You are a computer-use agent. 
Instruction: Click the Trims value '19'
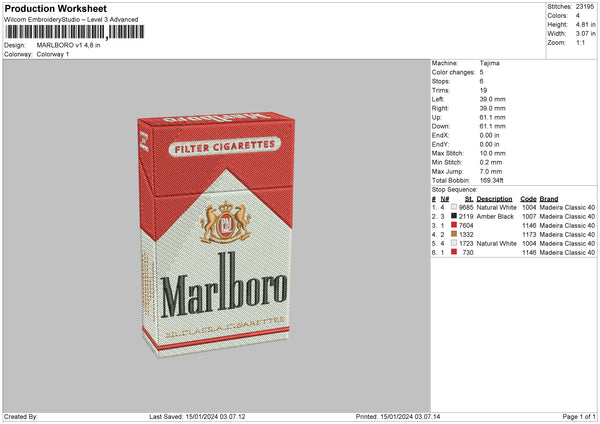click(x=483, y=90)
